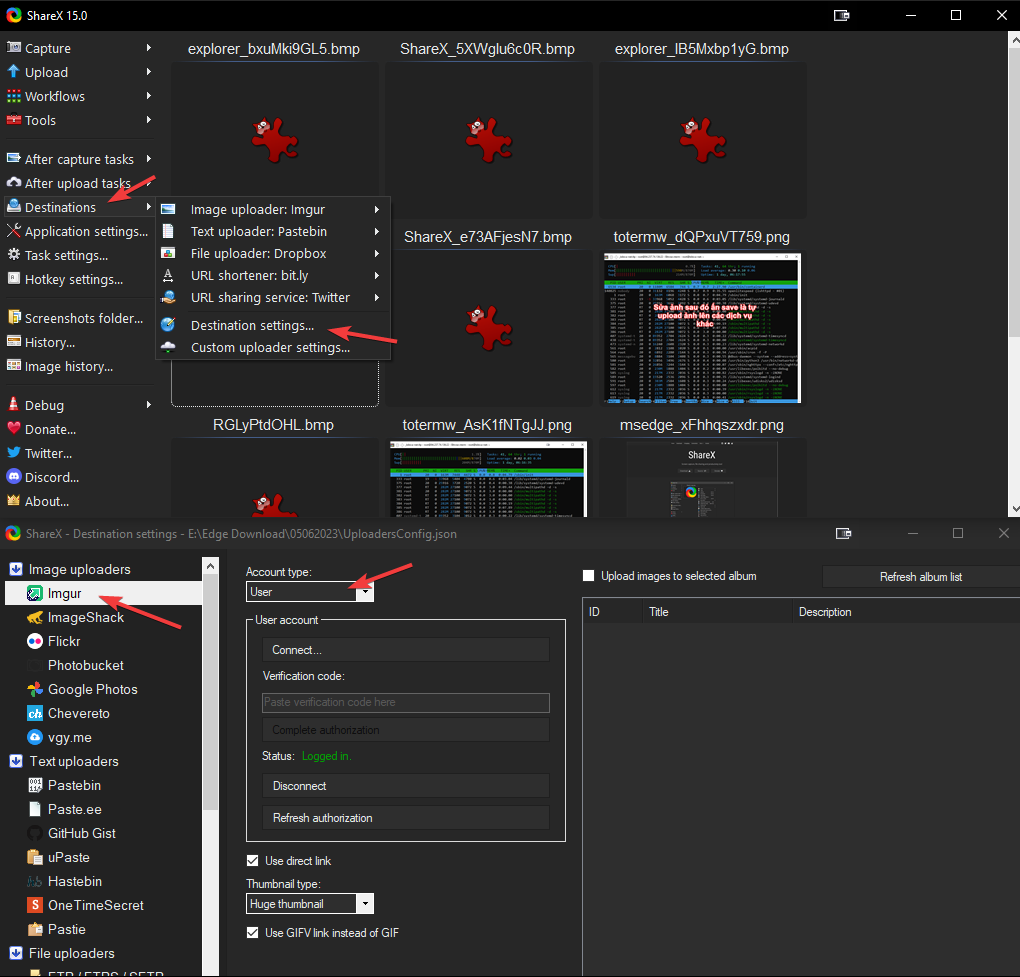Click the vgy.me icon
Viewport: 1020px width, 977px height.
(x=34, y=738)
